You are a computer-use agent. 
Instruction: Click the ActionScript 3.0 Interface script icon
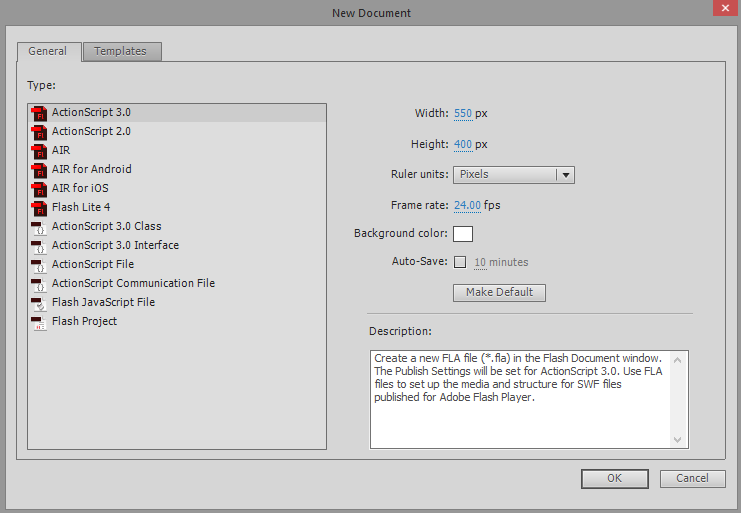[39, 247]
